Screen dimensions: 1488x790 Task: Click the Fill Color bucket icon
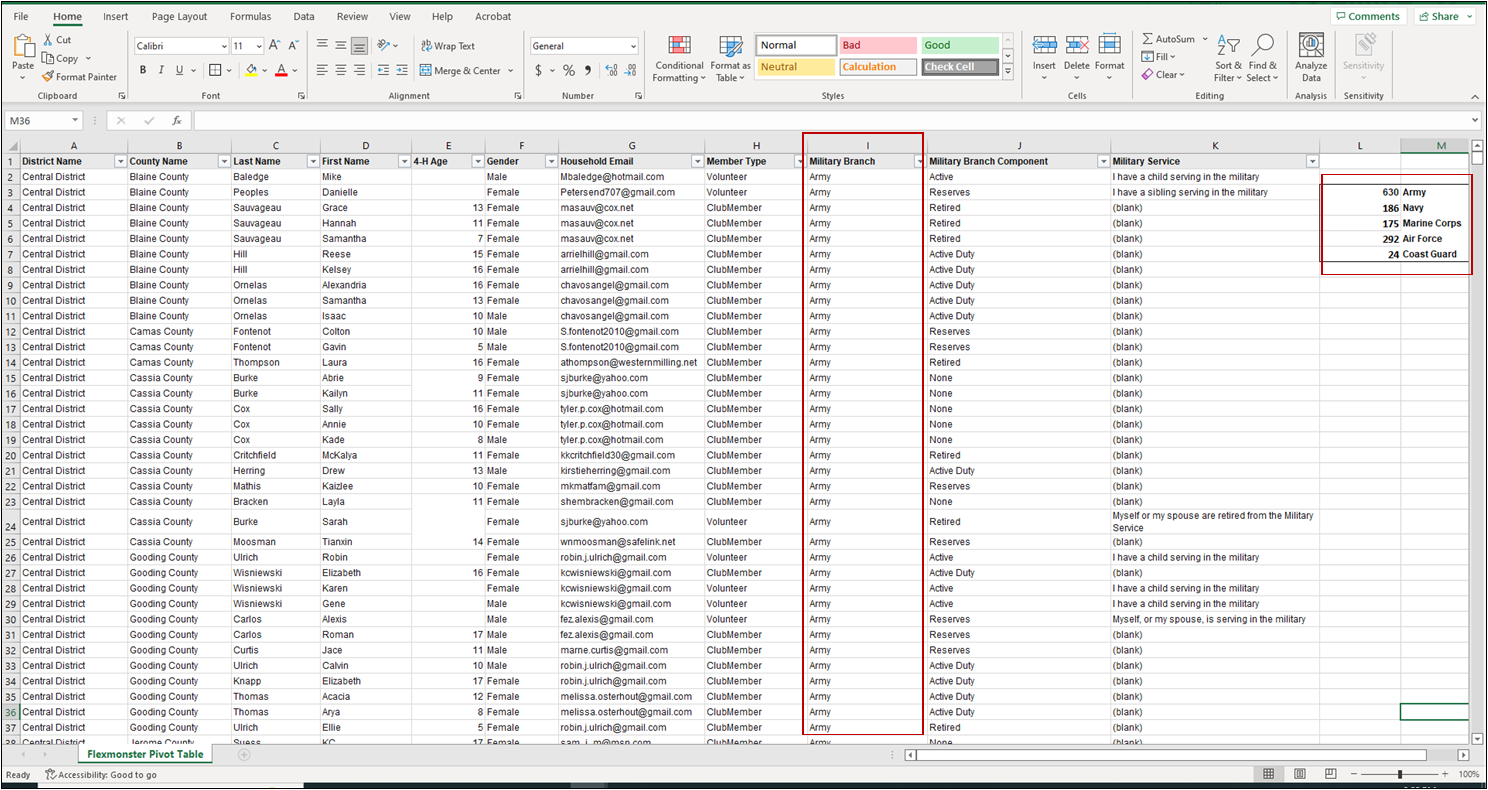[251, 70]
